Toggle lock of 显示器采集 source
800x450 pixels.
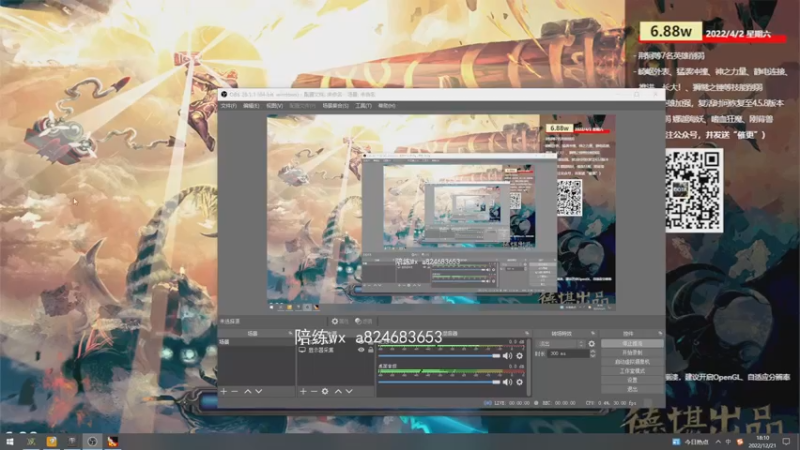pyautogui.click(x=371, y=350)
